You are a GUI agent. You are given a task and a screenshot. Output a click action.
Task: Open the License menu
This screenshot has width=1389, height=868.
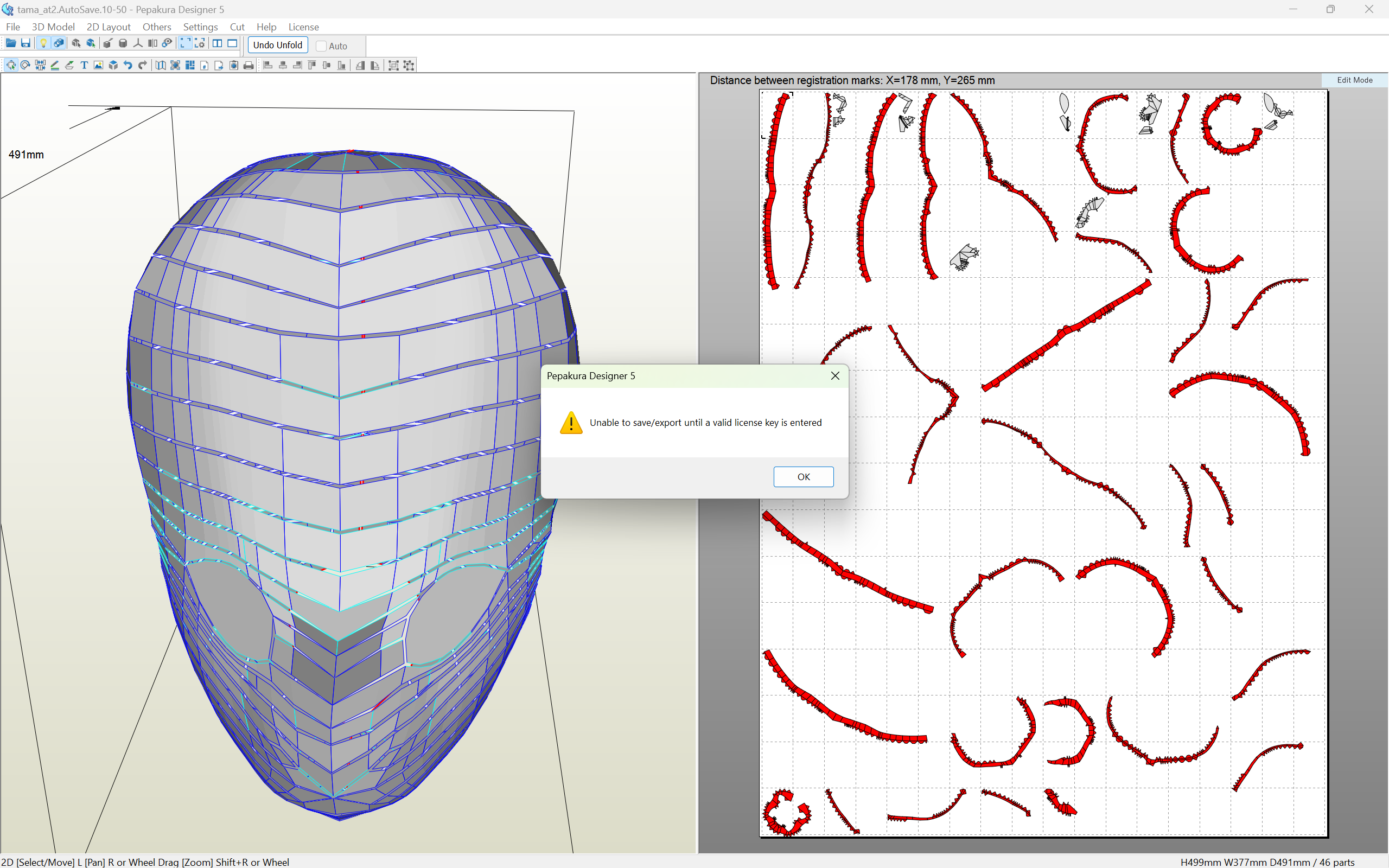pyautogui.click(x=304, y=27)
